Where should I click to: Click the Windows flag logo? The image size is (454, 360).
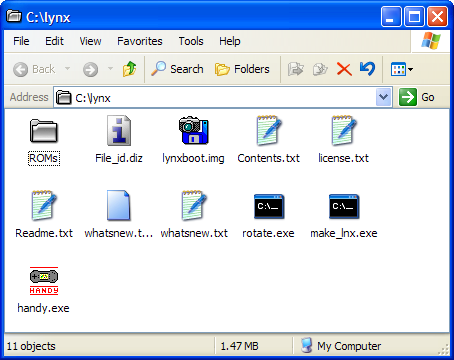431,41
